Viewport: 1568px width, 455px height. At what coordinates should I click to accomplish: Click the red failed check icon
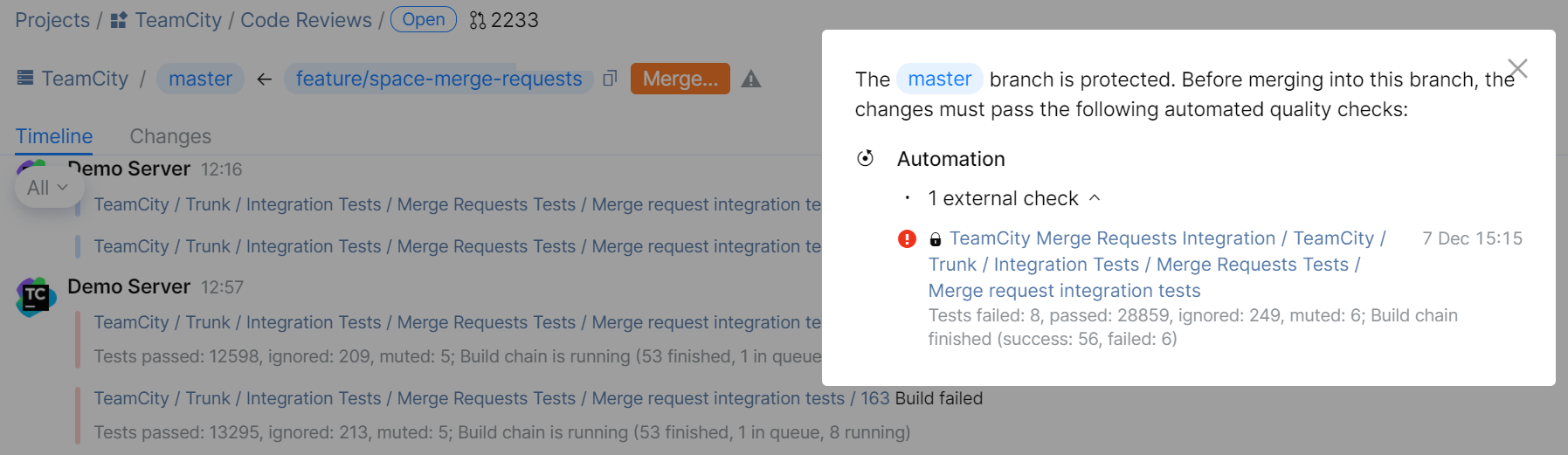click(907, 238)
